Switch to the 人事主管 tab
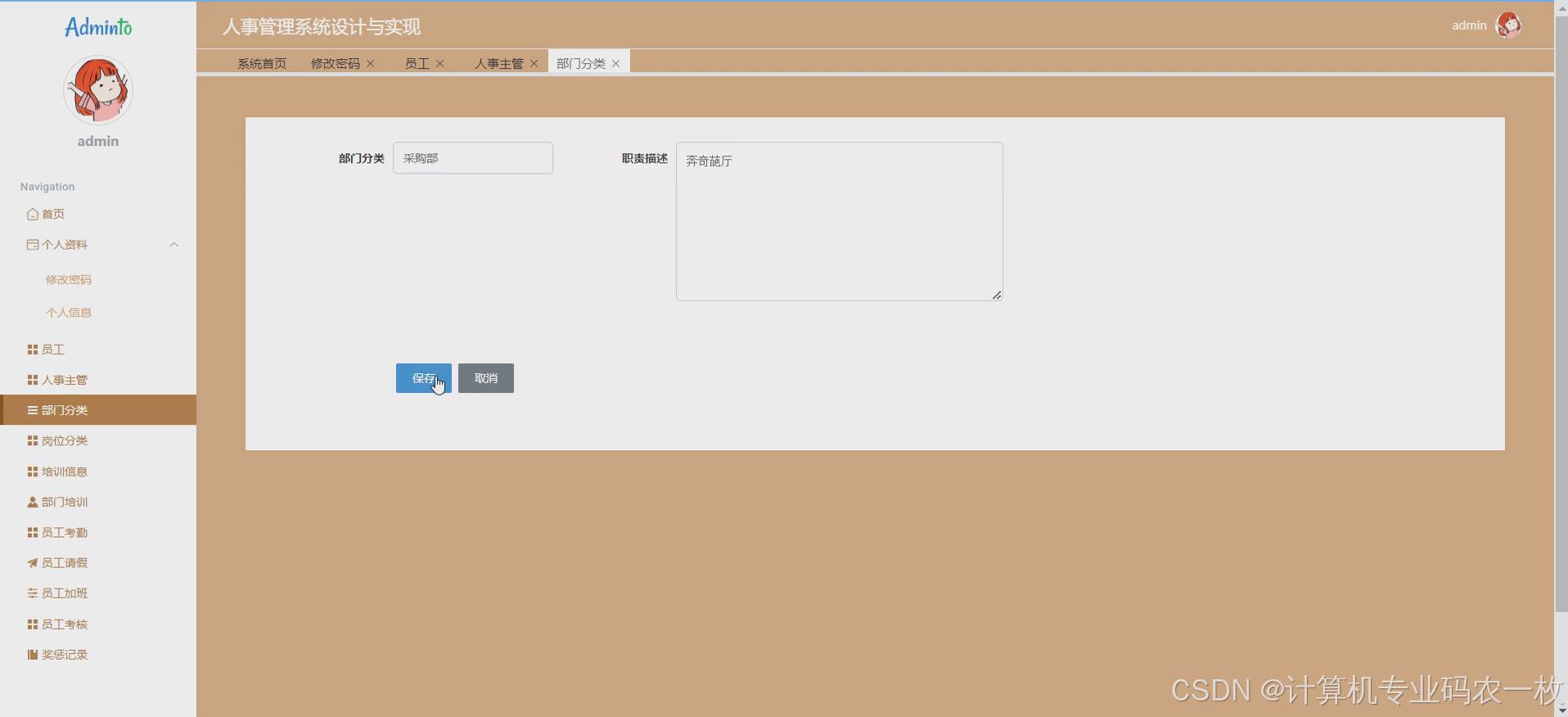The height and width of the screenshot is (717, 1568). pyautogui.click(x=499, y=63)
